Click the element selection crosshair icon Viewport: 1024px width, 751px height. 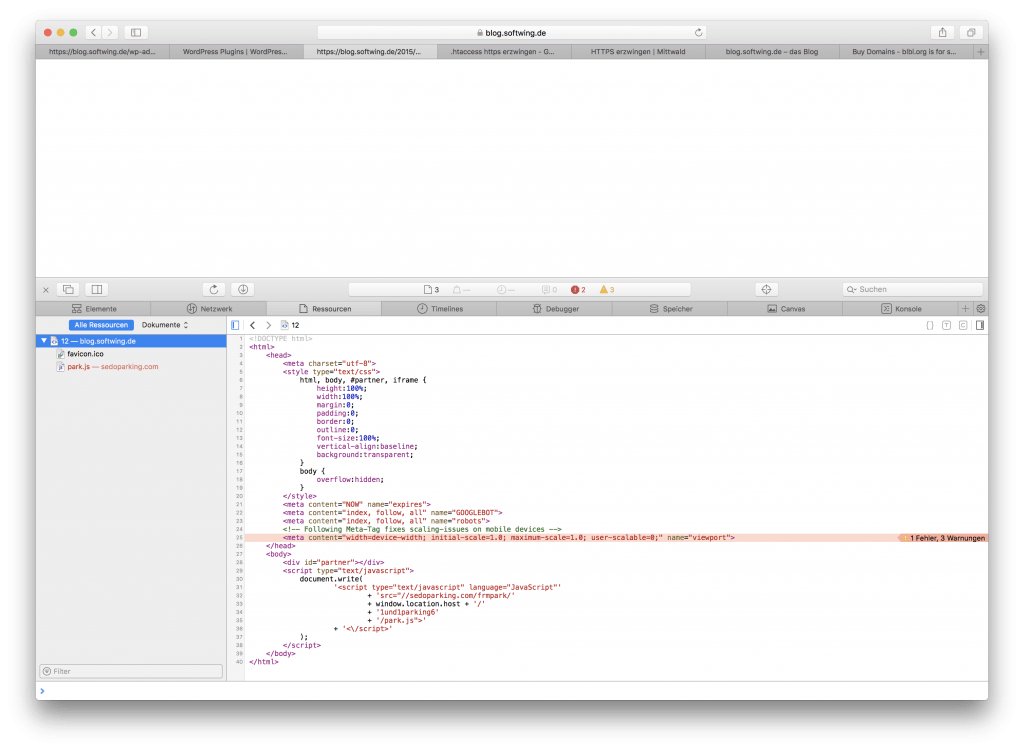[x=766, y=289]
